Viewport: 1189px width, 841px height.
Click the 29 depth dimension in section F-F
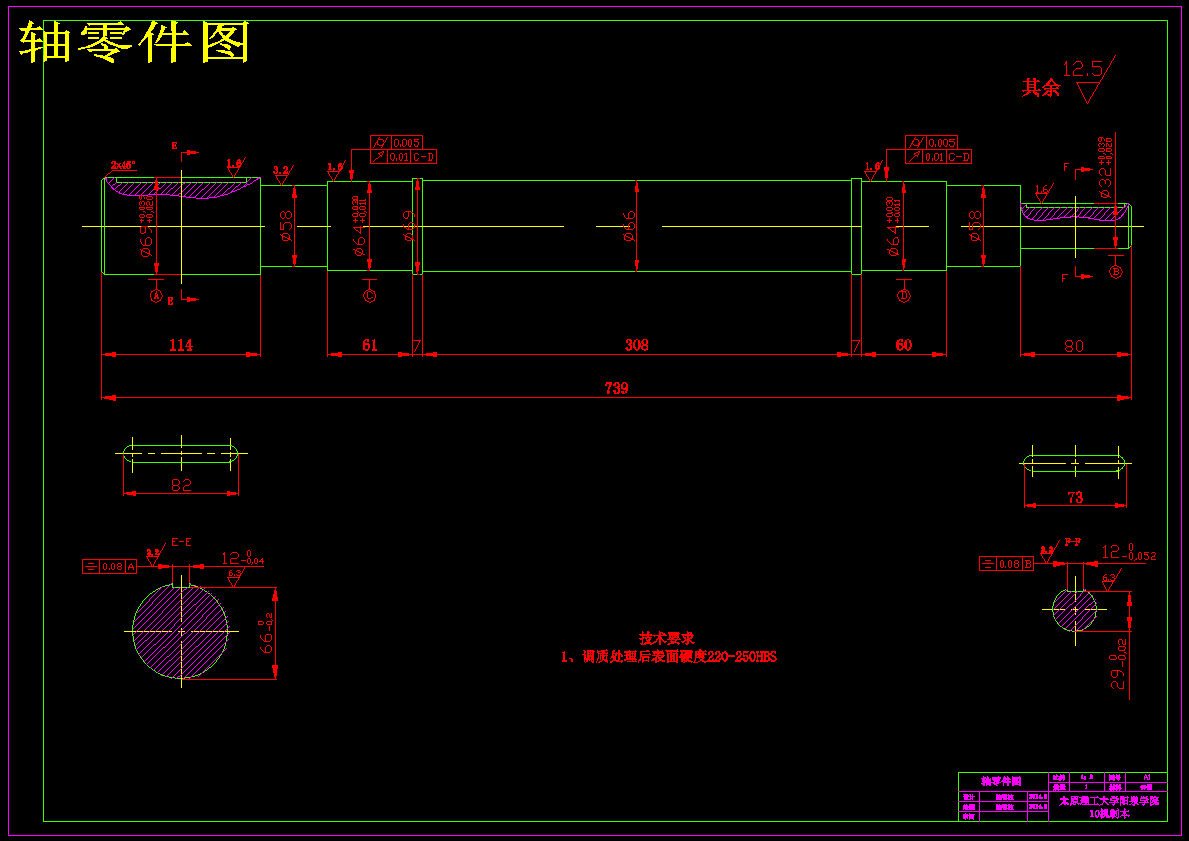coord(1119,664)
